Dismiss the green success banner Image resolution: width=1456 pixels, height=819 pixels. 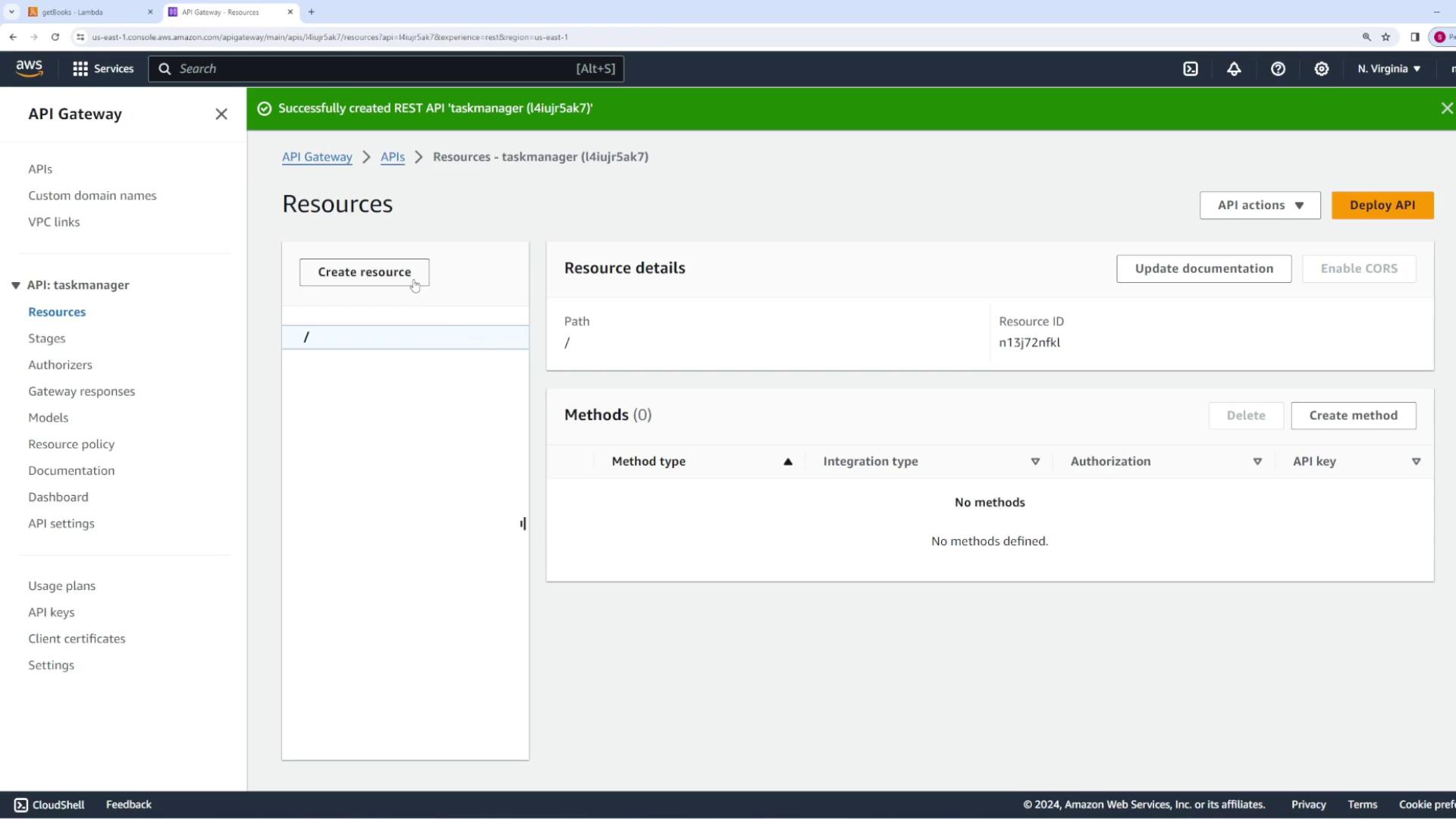1446,108
